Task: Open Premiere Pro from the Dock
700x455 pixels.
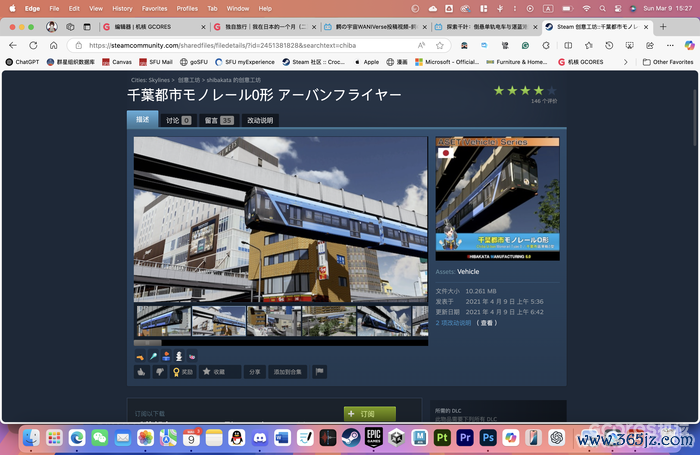Action: (465, 438)
